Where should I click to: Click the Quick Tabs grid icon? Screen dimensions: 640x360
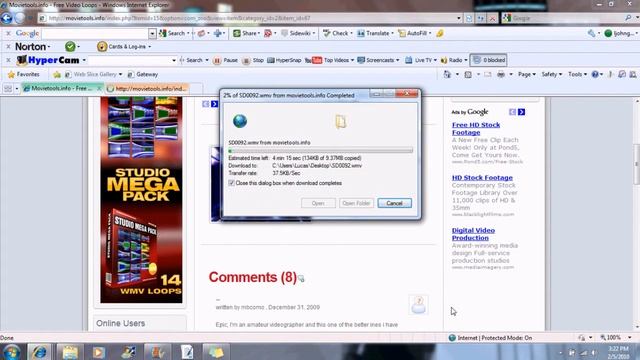[8, 89]
